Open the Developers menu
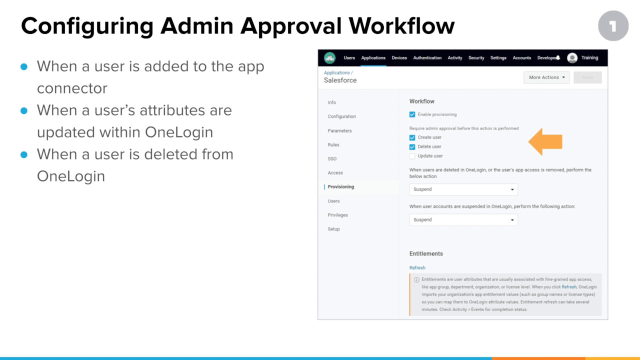640x360 pixels. pyautogui.click(x=548, y=58)
